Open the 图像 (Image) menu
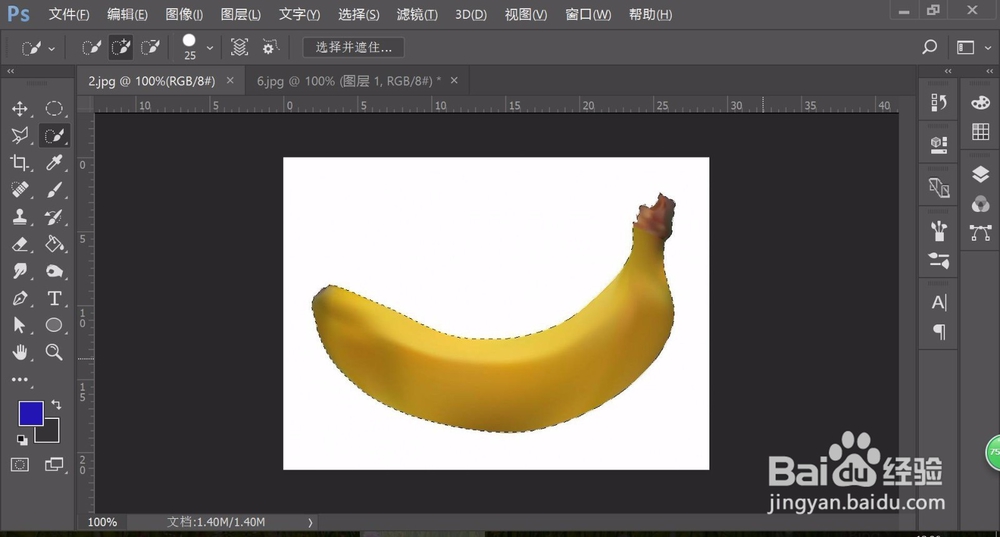 tap(184, 14)
